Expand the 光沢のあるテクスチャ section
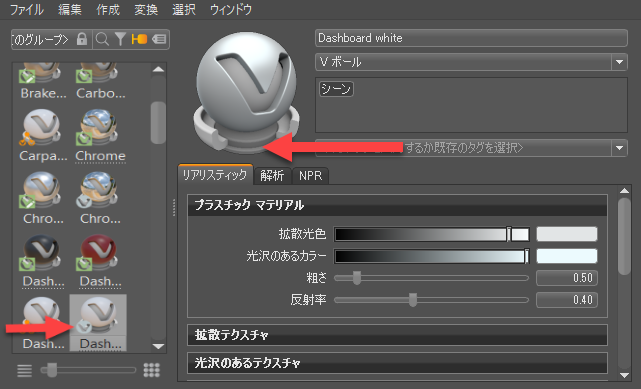The height and width of the screenshot is (389, 641). coord(397,363)
